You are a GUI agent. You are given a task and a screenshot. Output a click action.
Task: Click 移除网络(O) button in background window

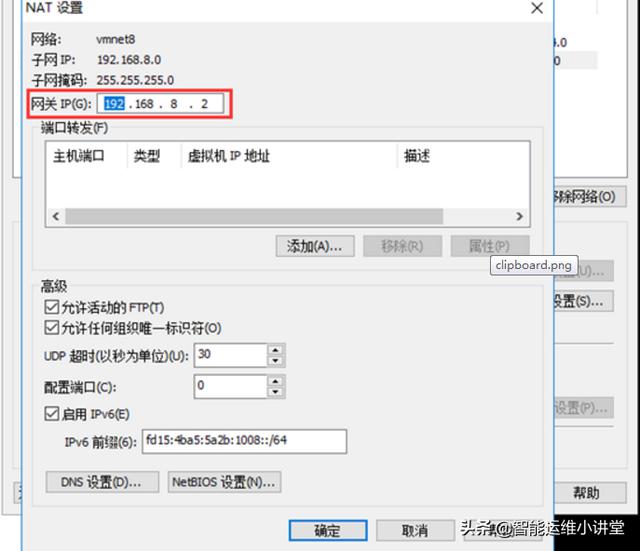coord(589,197)
